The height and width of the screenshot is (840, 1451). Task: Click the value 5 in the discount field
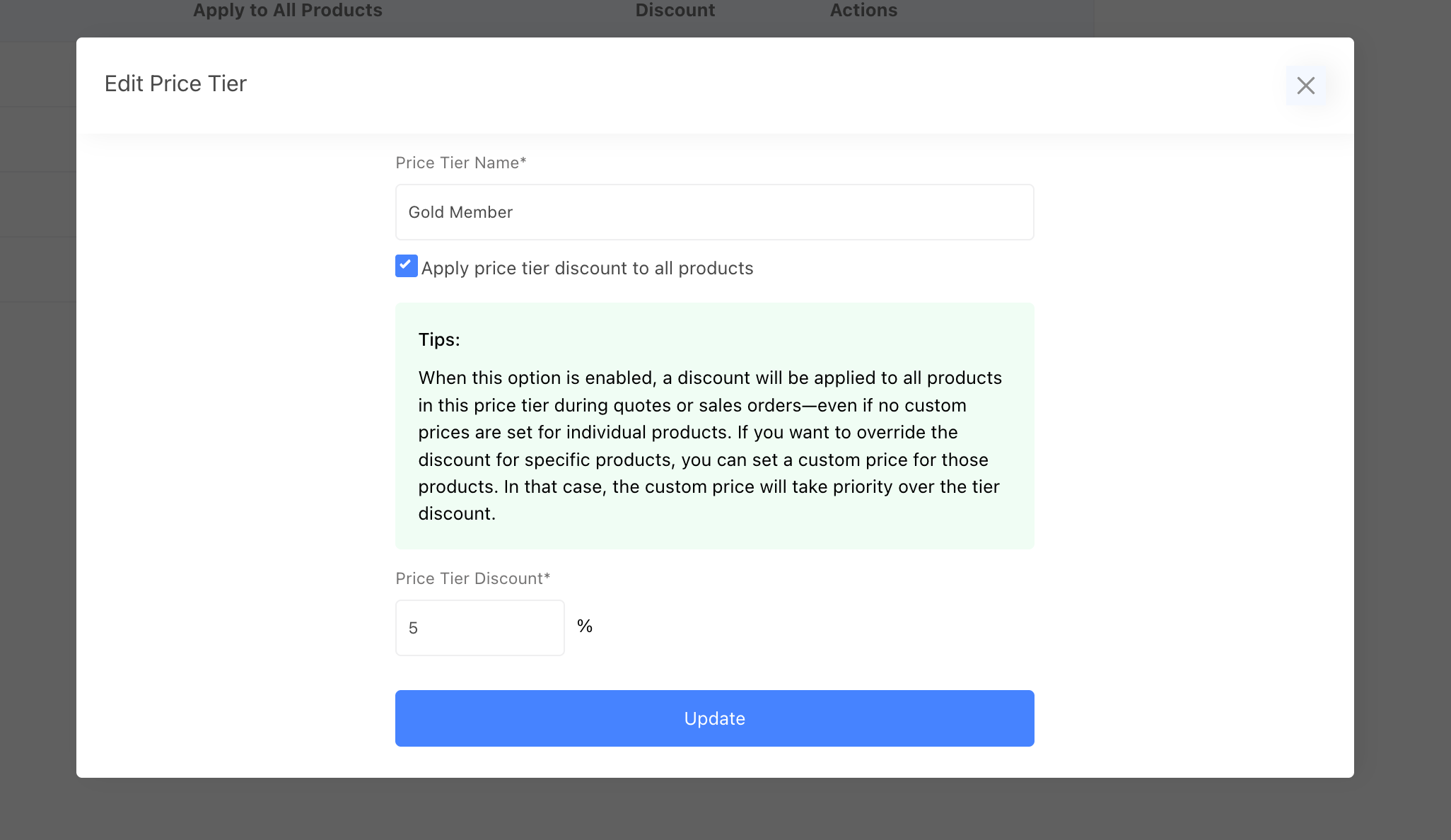point(414,629)
